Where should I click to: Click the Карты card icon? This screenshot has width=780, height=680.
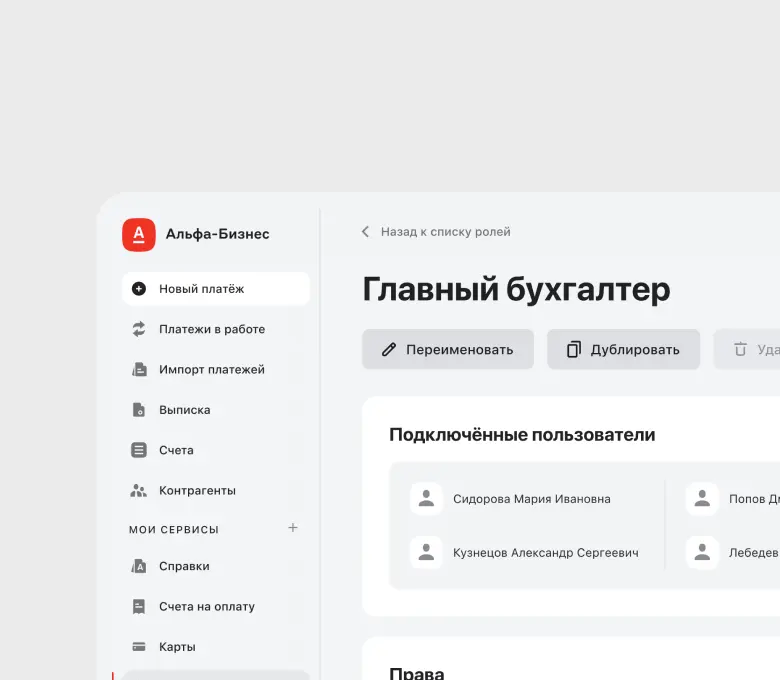point(139,647)
